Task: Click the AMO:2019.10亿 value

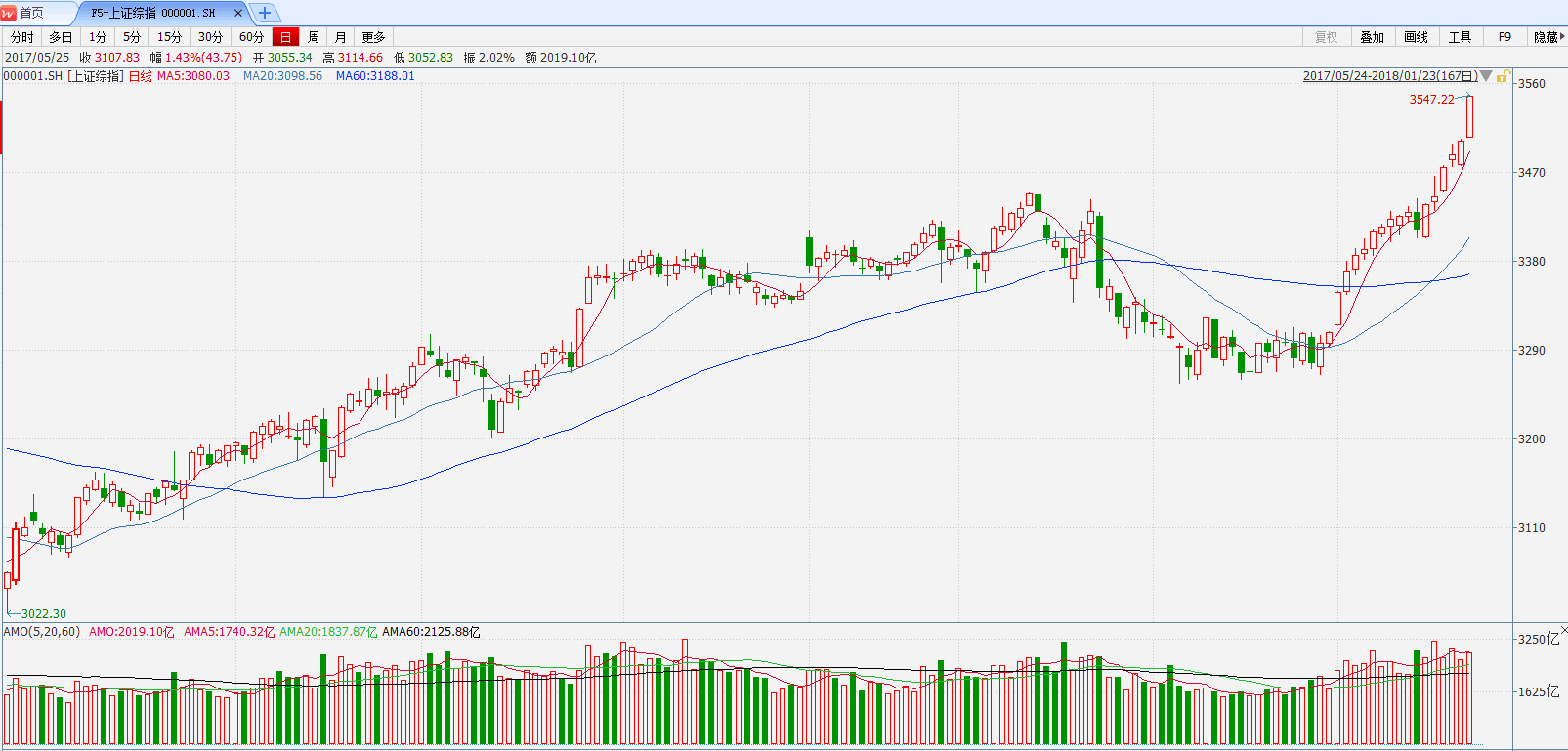Action: tap(132, 632)
